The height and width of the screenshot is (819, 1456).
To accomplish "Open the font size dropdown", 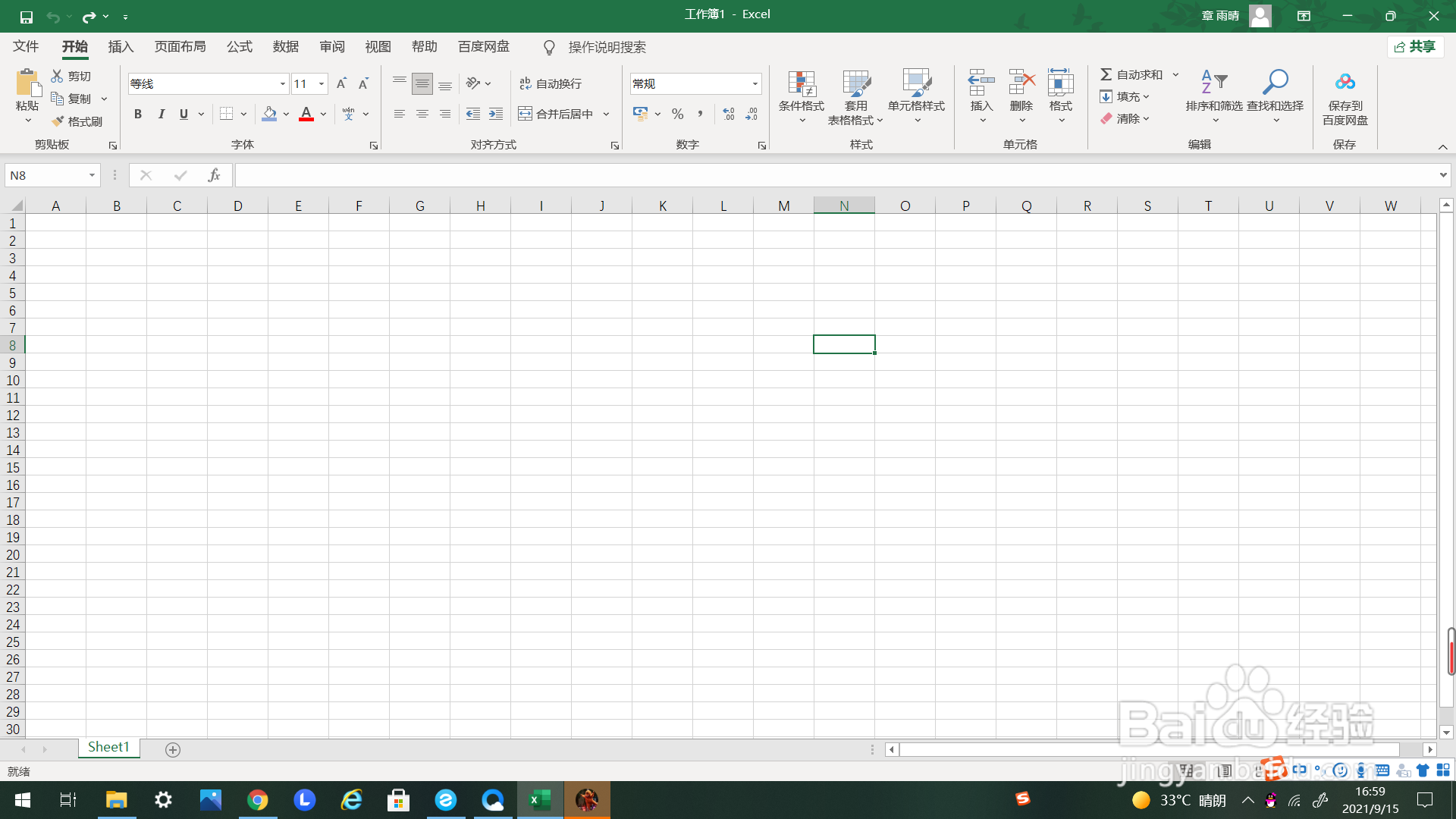I will (322, 83).
